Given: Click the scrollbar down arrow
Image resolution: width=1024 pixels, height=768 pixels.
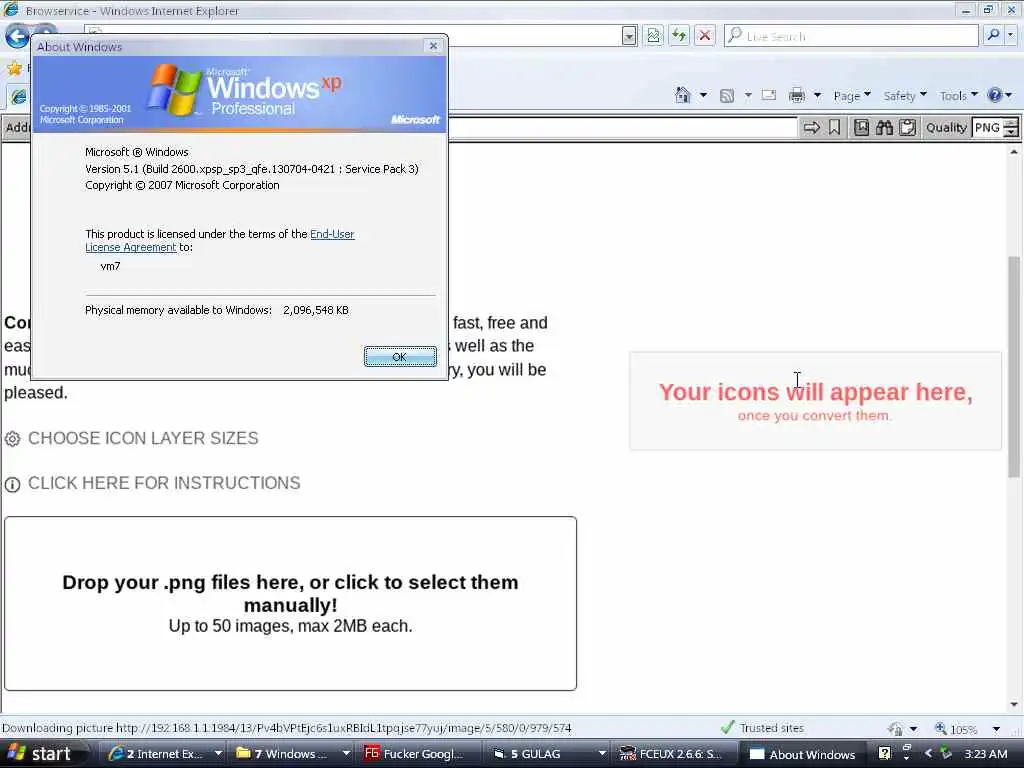Looking at the screenshot, I should click(1014, 705).
